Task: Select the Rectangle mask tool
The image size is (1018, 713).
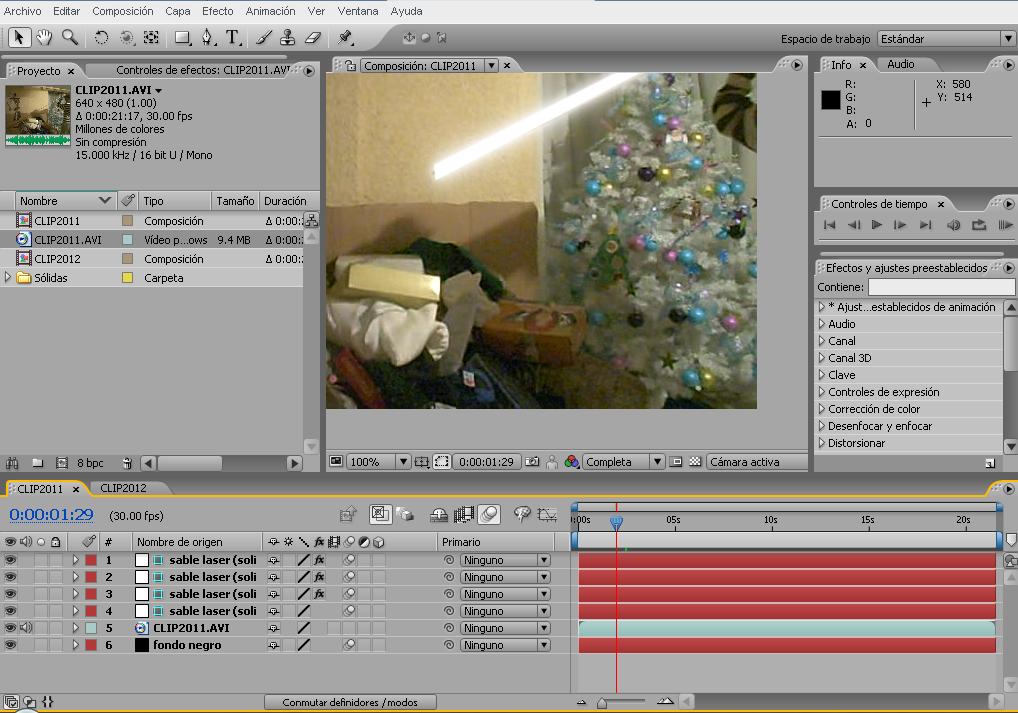Action: 182,38
